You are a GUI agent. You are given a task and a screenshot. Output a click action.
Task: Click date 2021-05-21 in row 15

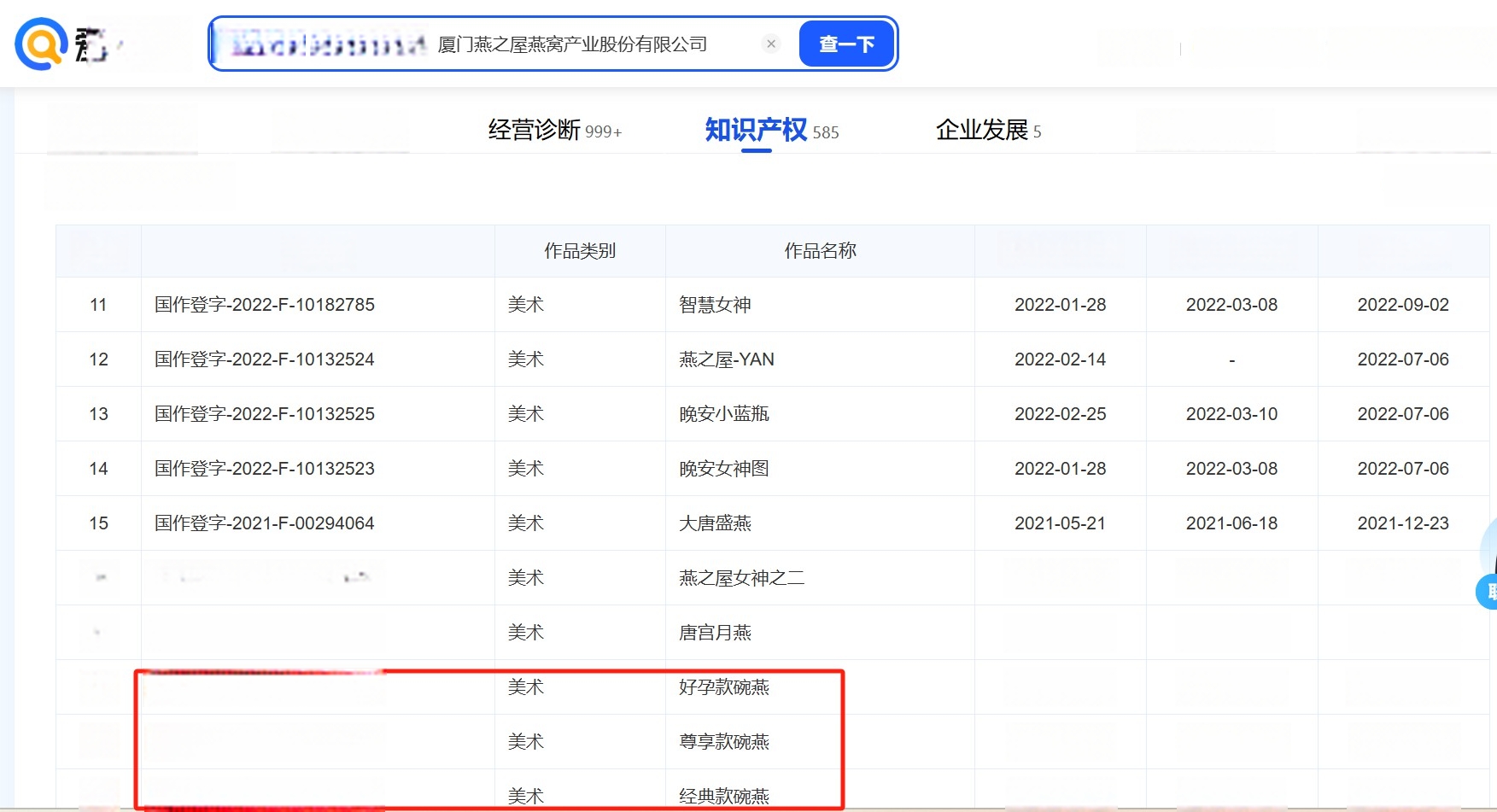(1060, 523)
